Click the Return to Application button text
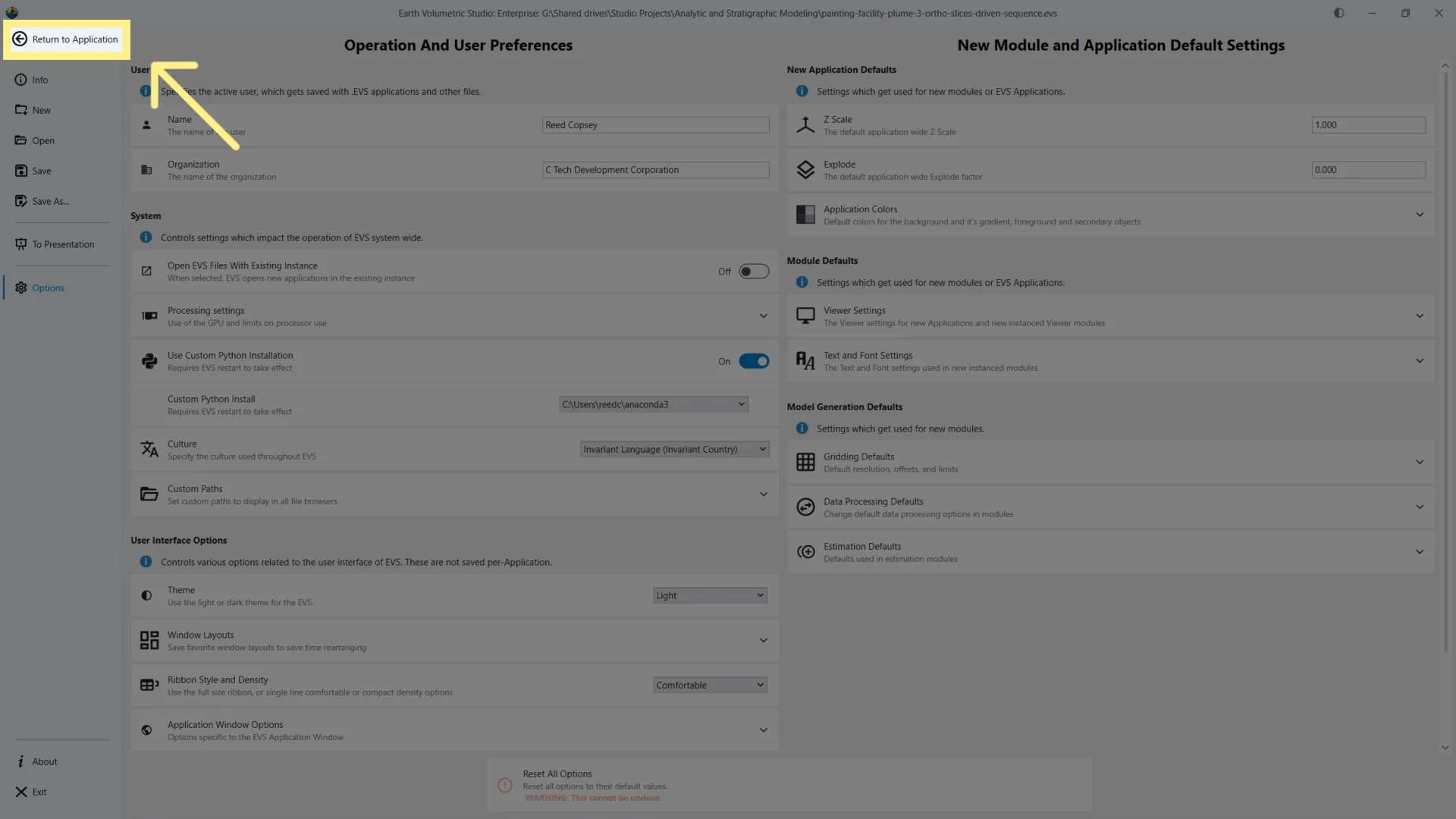 click(75, 39)
